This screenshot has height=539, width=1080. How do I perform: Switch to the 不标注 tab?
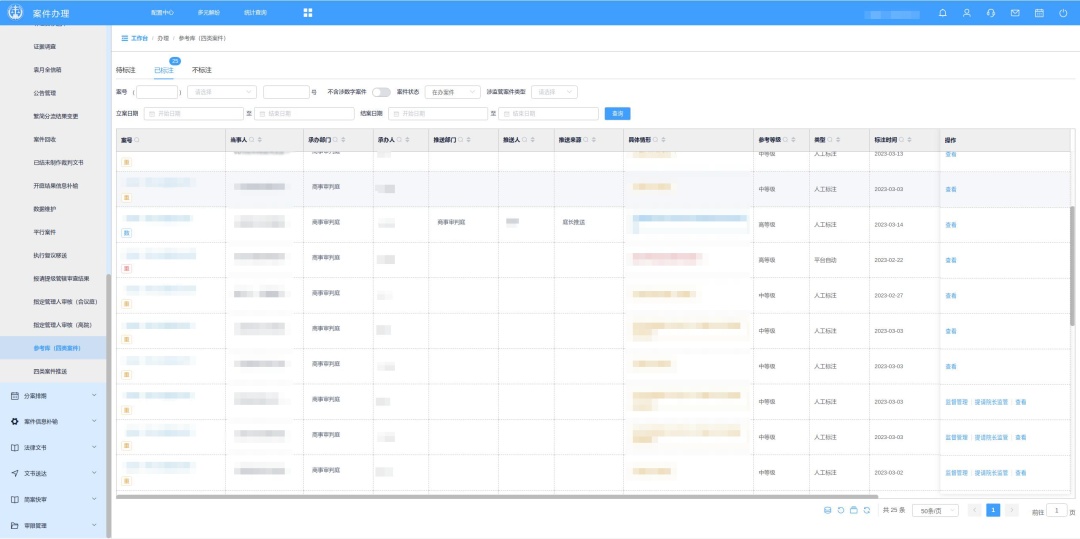tap(202, 70)
